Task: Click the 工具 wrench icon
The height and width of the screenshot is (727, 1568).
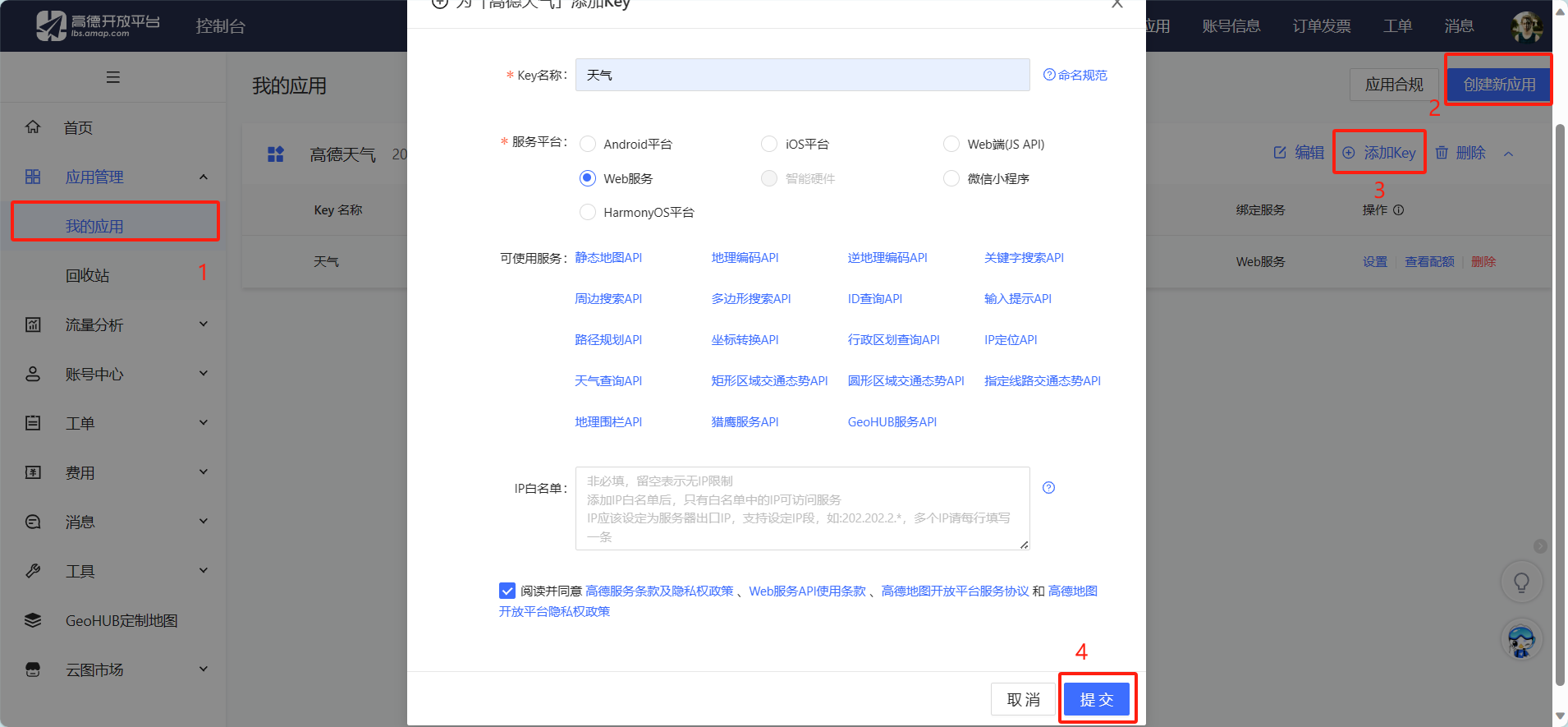Action: (x=33, y=571)
